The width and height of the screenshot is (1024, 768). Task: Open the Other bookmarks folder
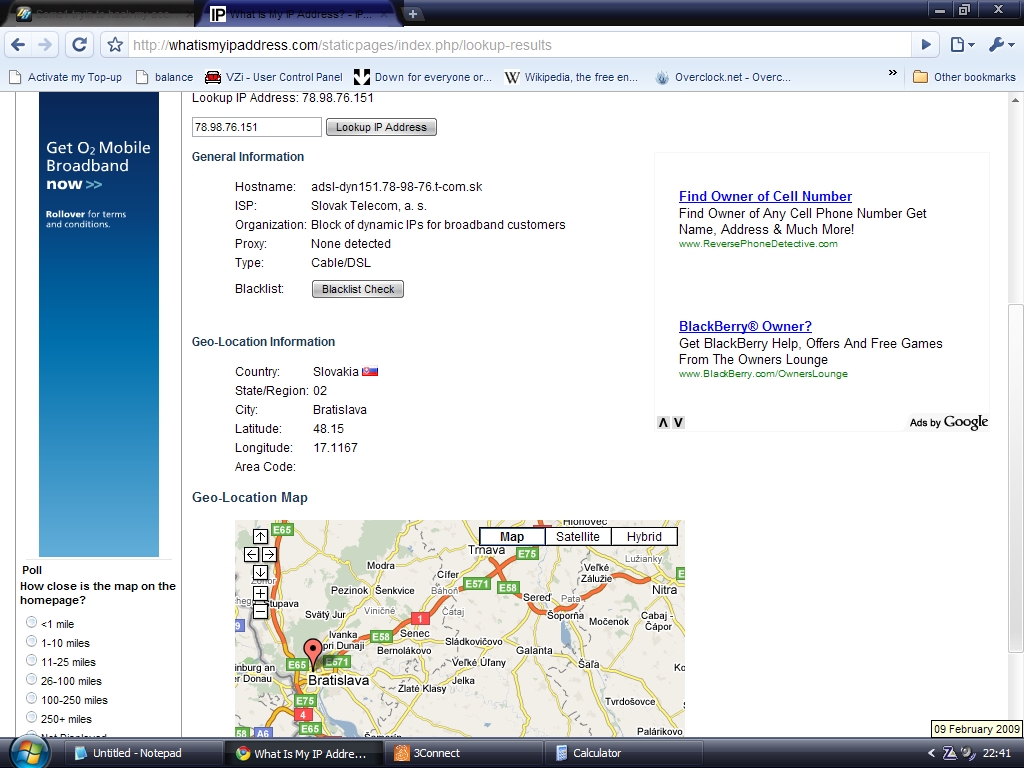964,77
